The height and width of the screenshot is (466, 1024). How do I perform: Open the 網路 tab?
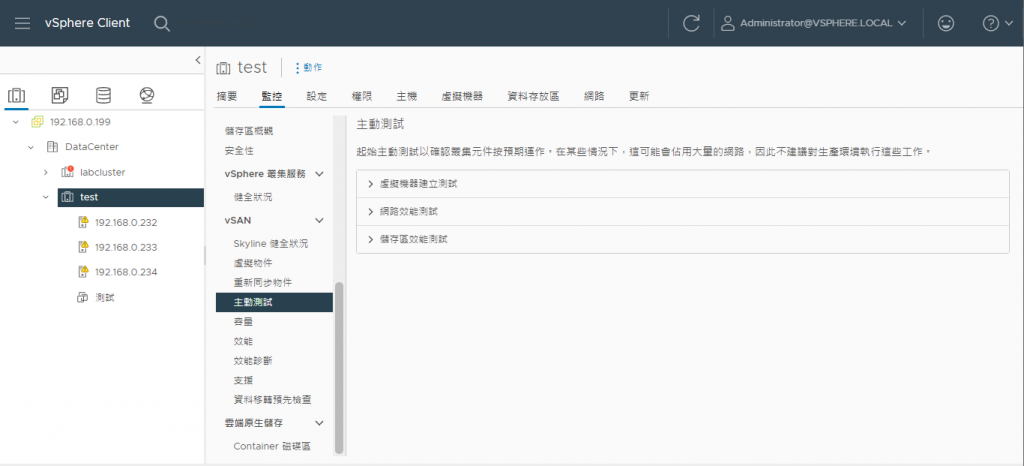pyautogui.click(x=594, y=97)
